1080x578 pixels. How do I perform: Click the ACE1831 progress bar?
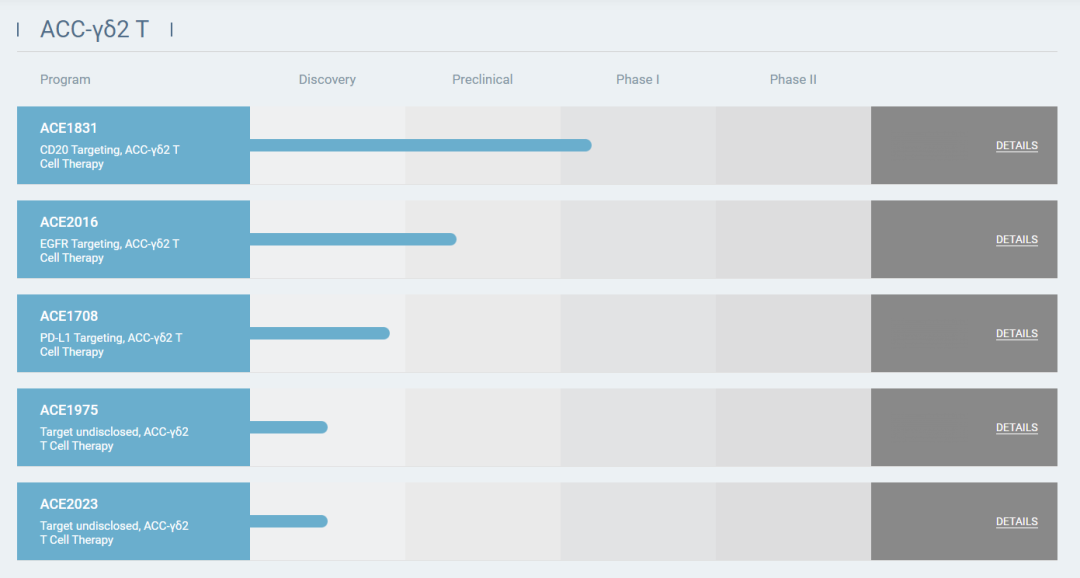pyautogui.click(x=421, y=145)
